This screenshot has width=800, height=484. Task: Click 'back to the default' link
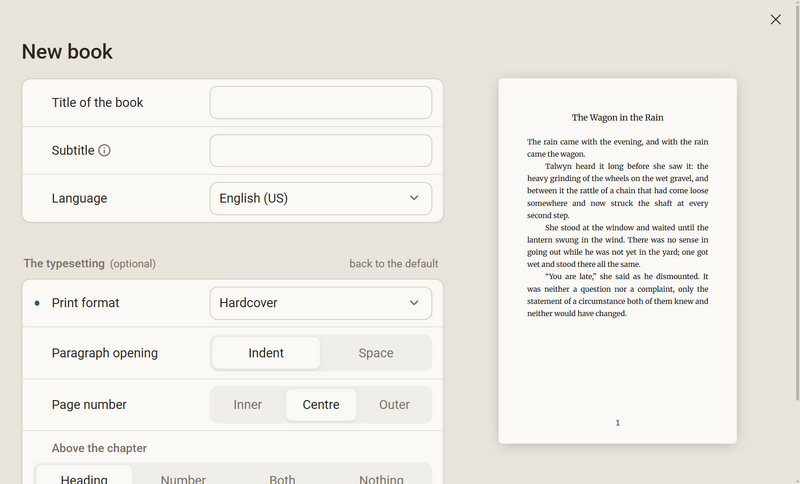pos(393,264)
